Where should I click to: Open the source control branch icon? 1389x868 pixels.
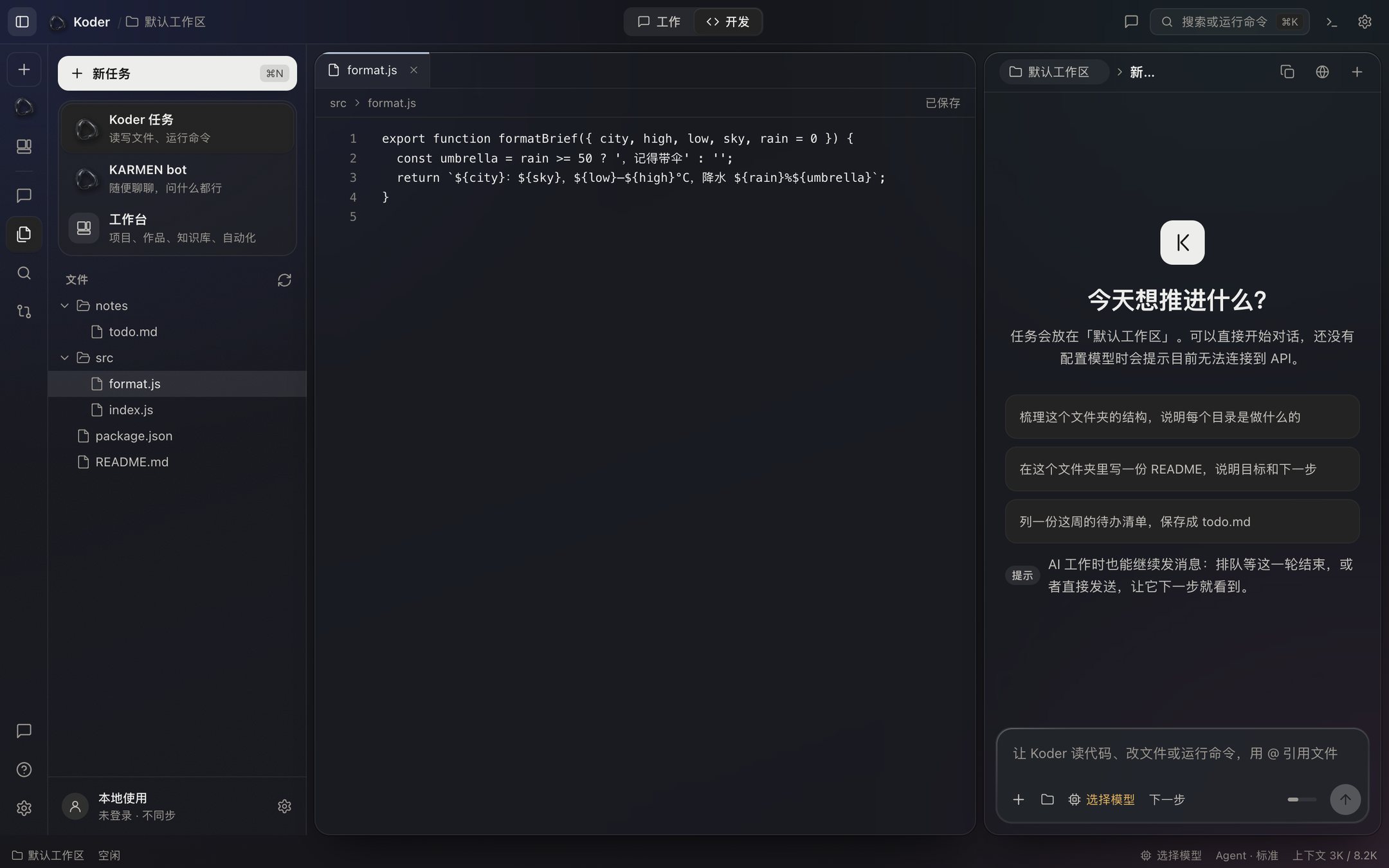pyautogui.click(x=24, y=311)
